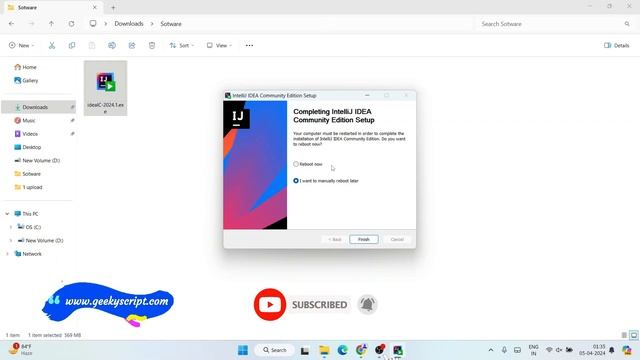This screenshot has width=640, height=360.
Task: Open the View dropdown menu
Action: 220,45
